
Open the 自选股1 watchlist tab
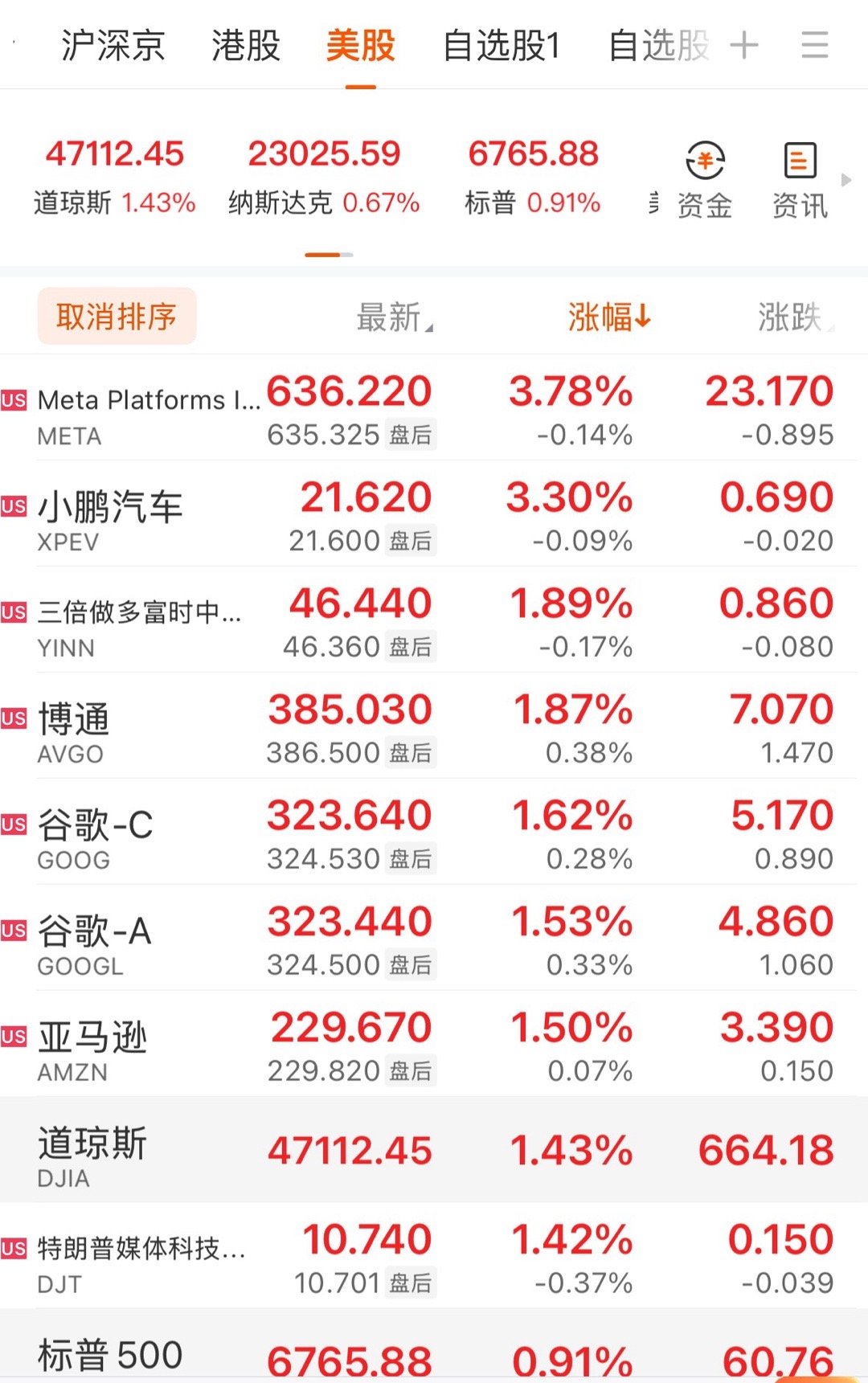pos(500,46)
